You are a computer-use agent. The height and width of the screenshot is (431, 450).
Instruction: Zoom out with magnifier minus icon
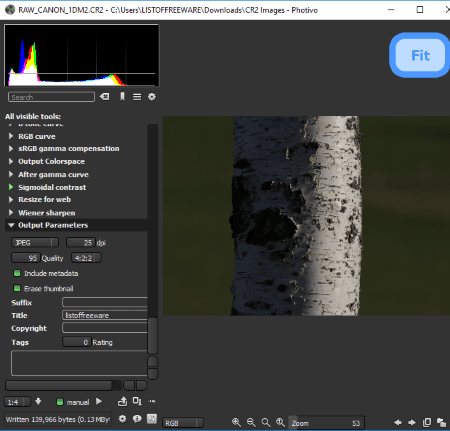(x=251, y=422)
